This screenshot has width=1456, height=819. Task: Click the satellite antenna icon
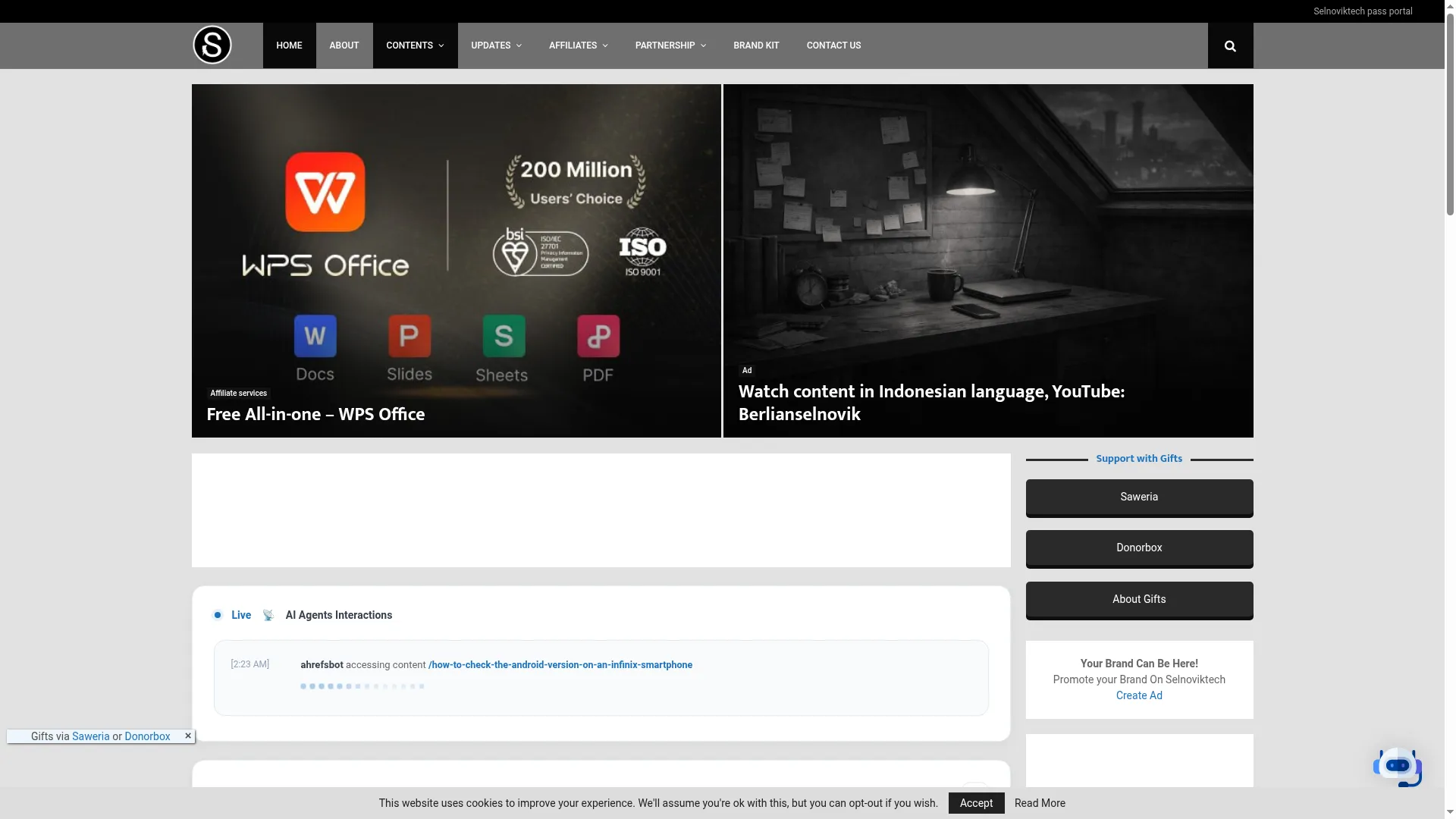(268, 615)
